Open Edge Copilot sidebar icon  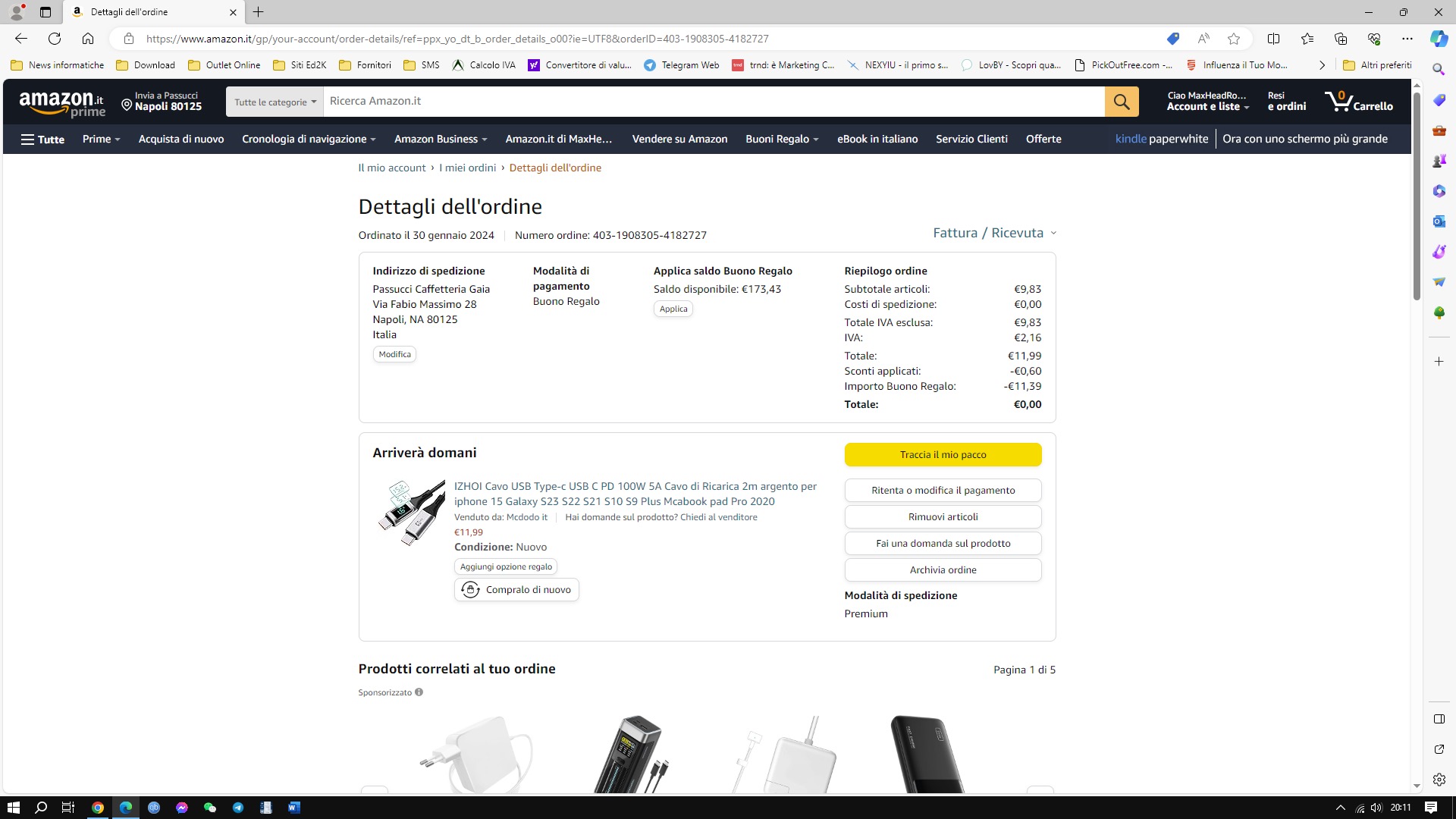click(1439, 39)
